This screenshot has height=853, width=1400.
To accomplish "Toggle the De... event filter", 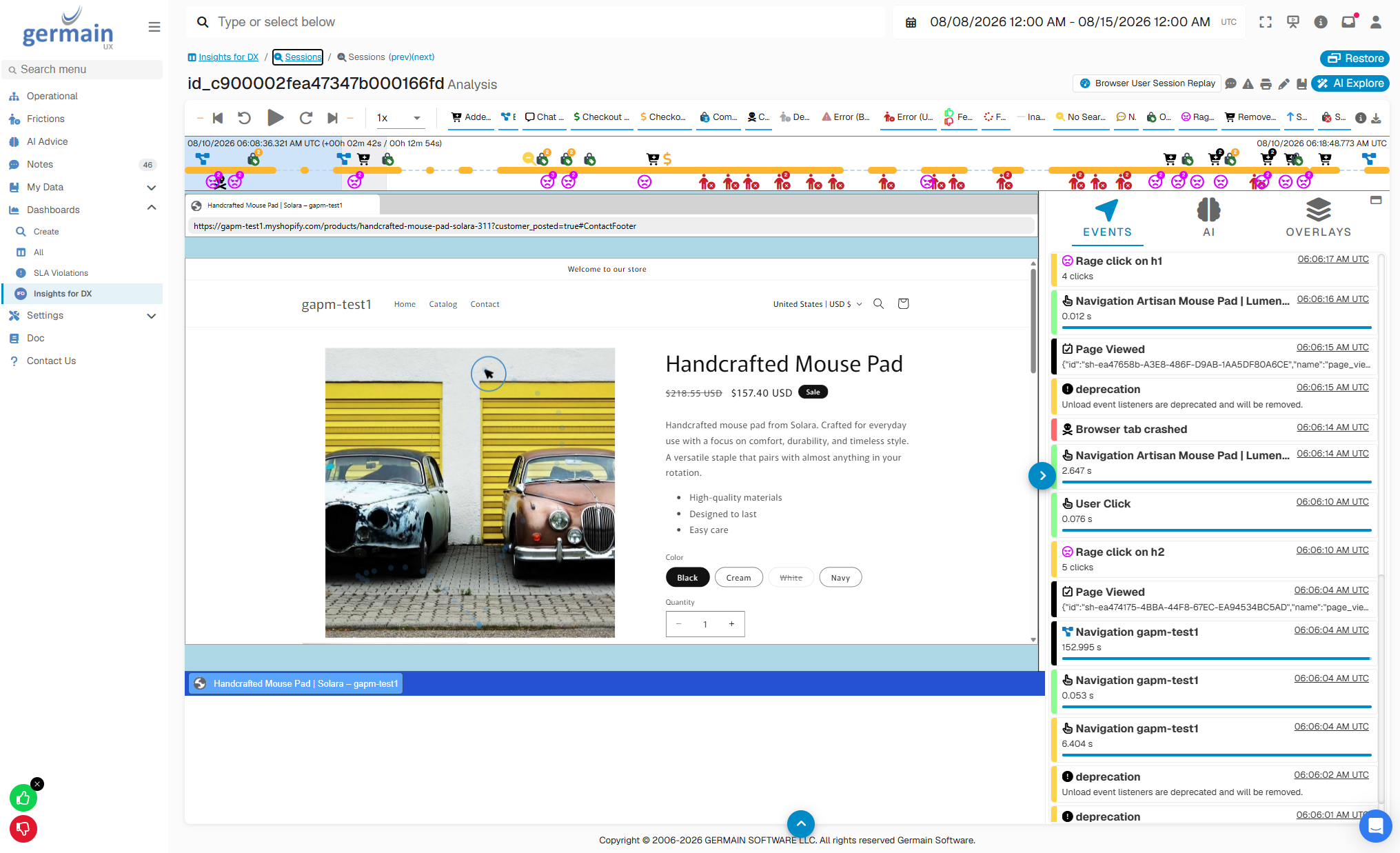I will tap(795, 117).
